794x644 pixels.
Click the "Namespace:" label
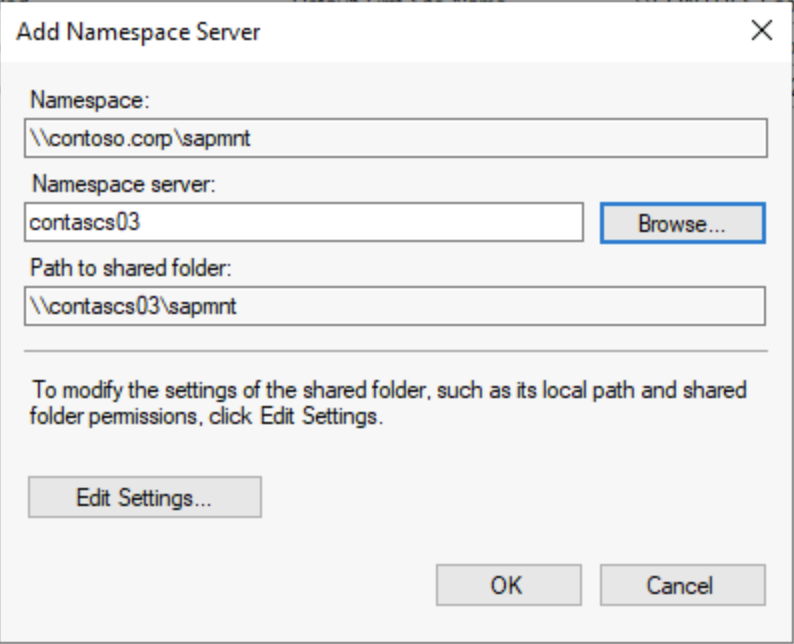tap(90, 100)
